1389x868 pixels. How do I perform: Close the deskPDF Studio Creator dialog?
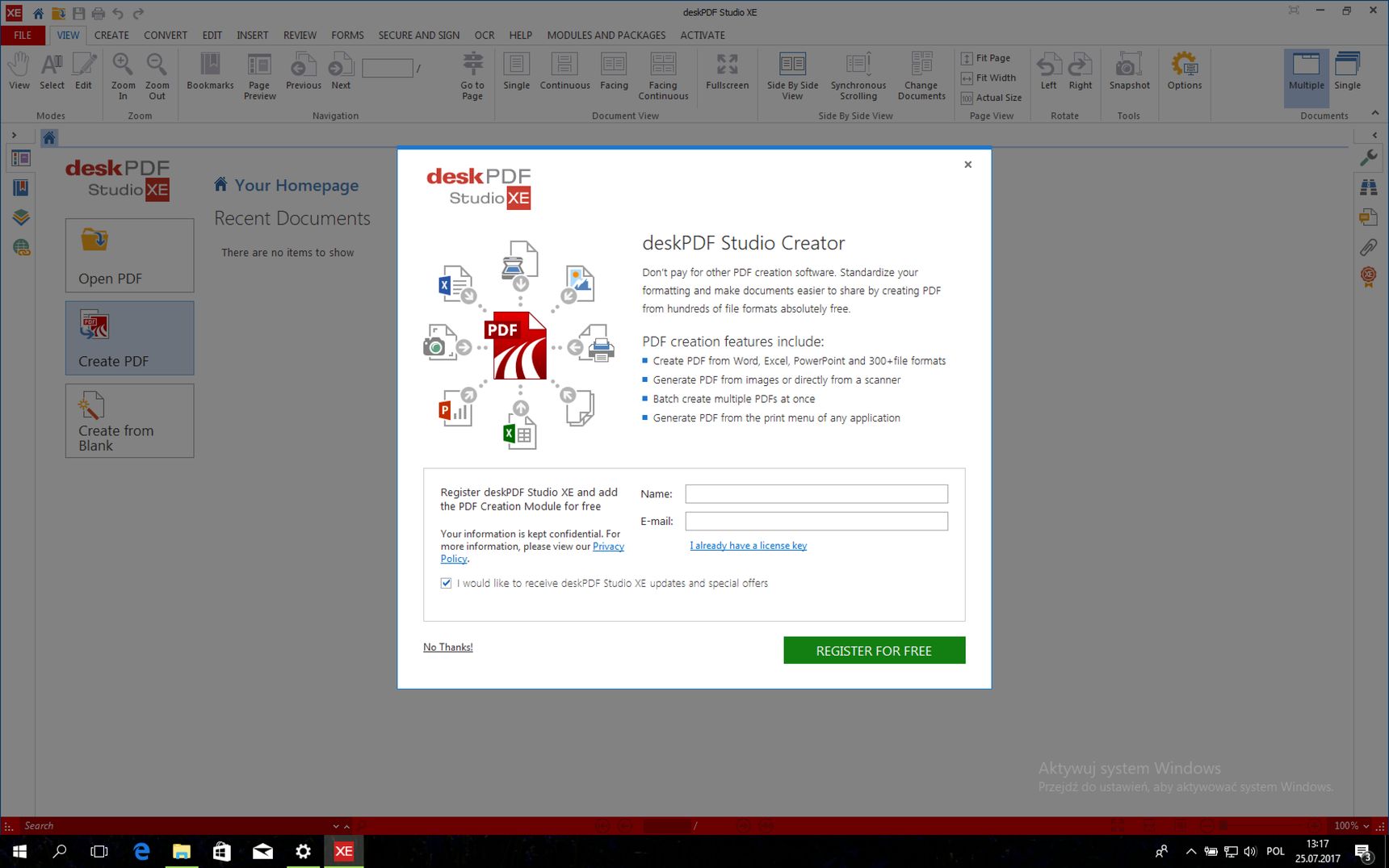(967, 165)
